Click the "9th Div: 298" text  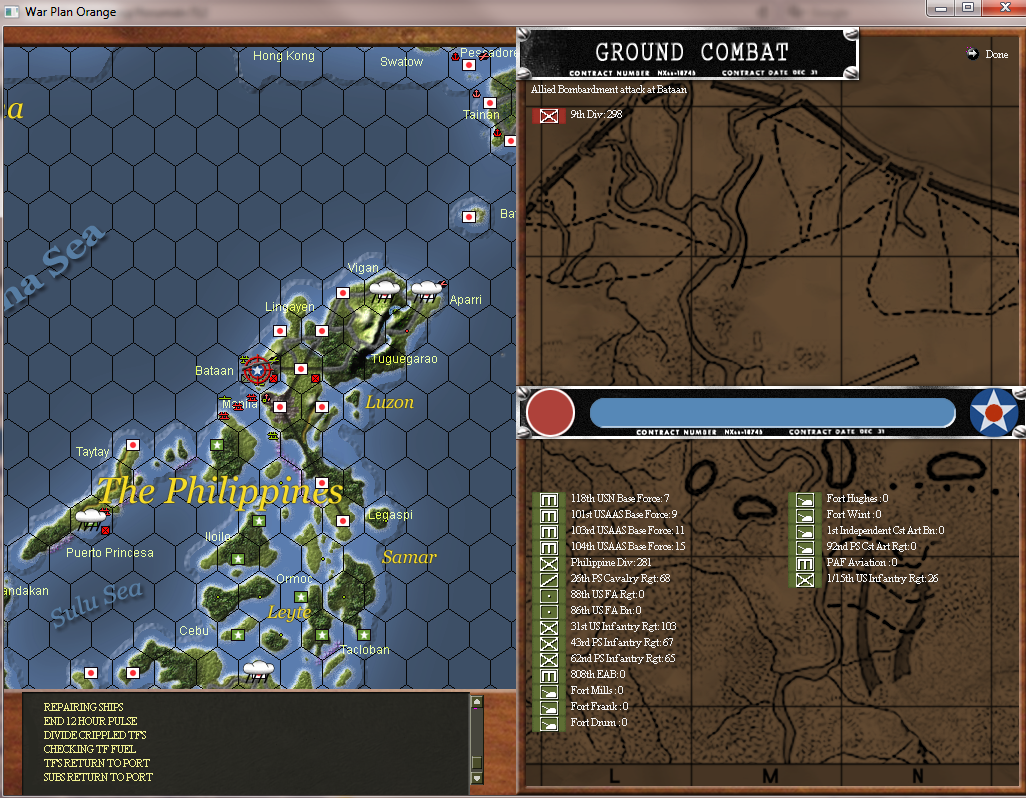(x=595, y=114)
